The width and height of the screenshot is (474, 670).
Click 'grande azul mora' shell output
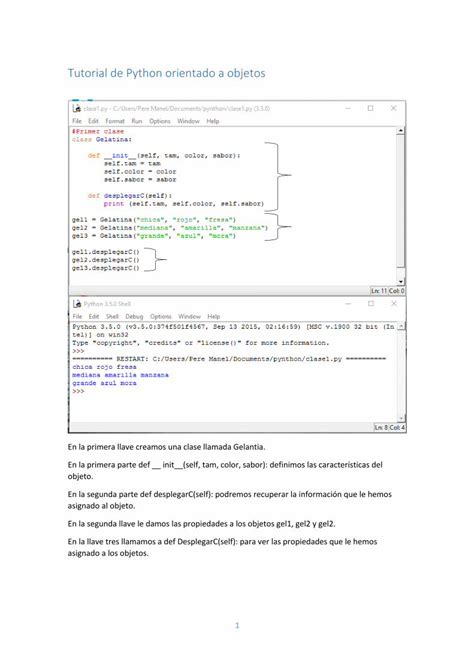(104, 383)
